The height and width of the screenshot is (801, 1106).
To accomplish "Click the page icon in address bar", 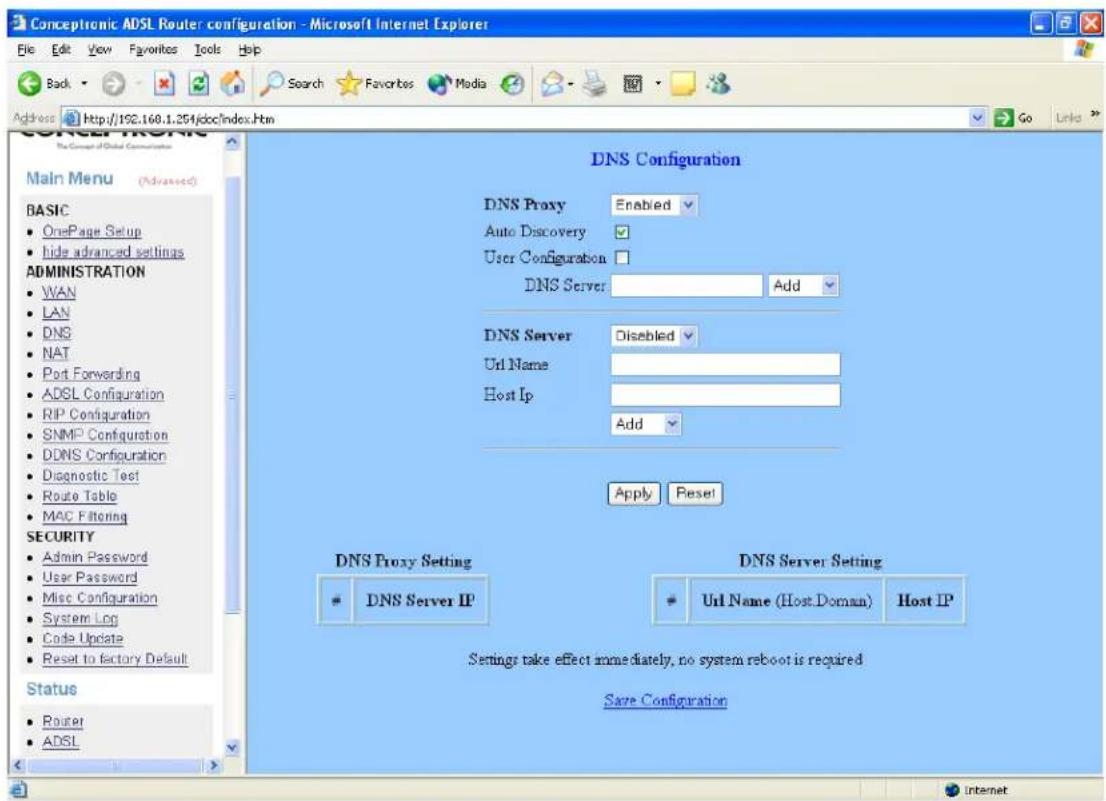I will point(71,118).
